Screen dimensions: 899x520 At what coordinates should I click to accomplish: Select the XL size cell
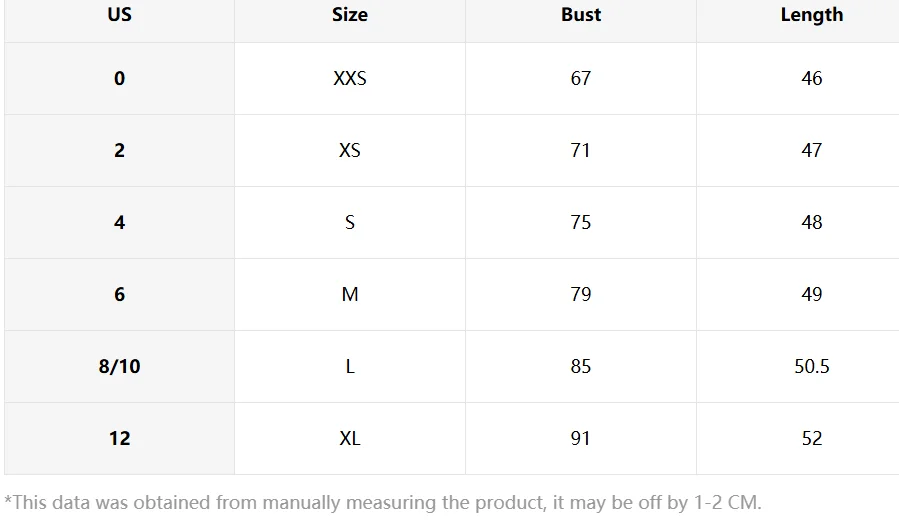[350, 438]
